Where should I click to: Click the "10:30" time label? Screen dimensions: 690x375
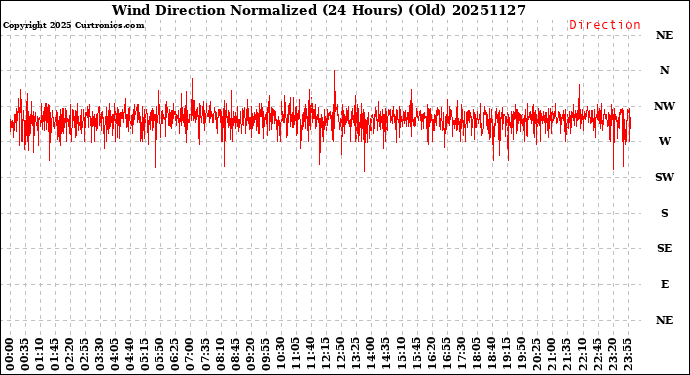pos(281,355)
